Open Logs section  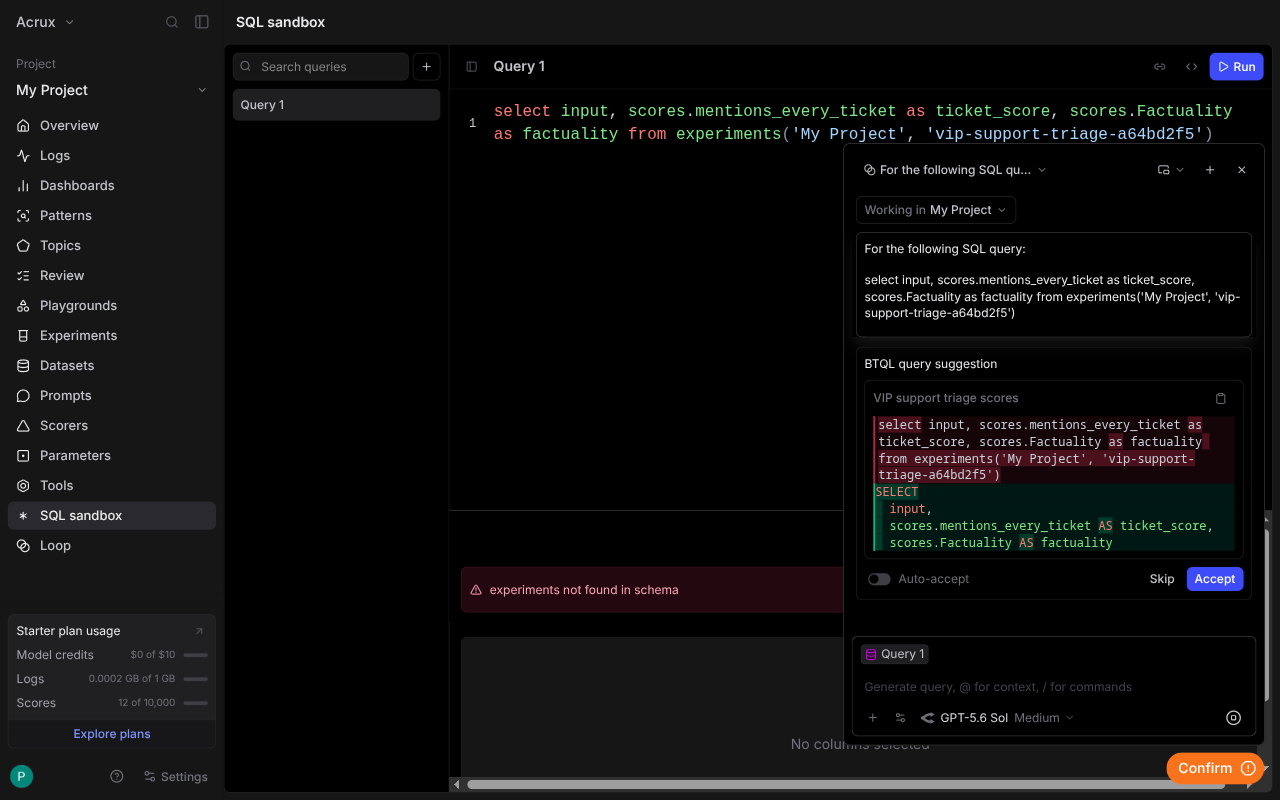pyautogui.click(x=112, y=156)
